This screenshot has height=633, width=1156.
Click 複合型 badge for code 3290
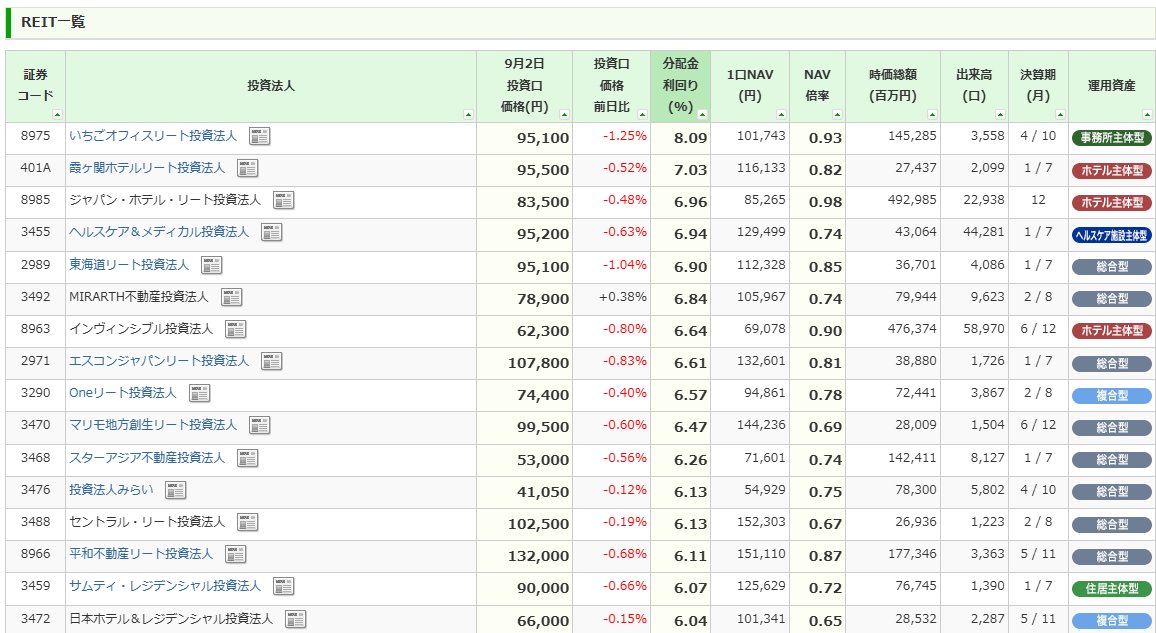pos(1112,395)
